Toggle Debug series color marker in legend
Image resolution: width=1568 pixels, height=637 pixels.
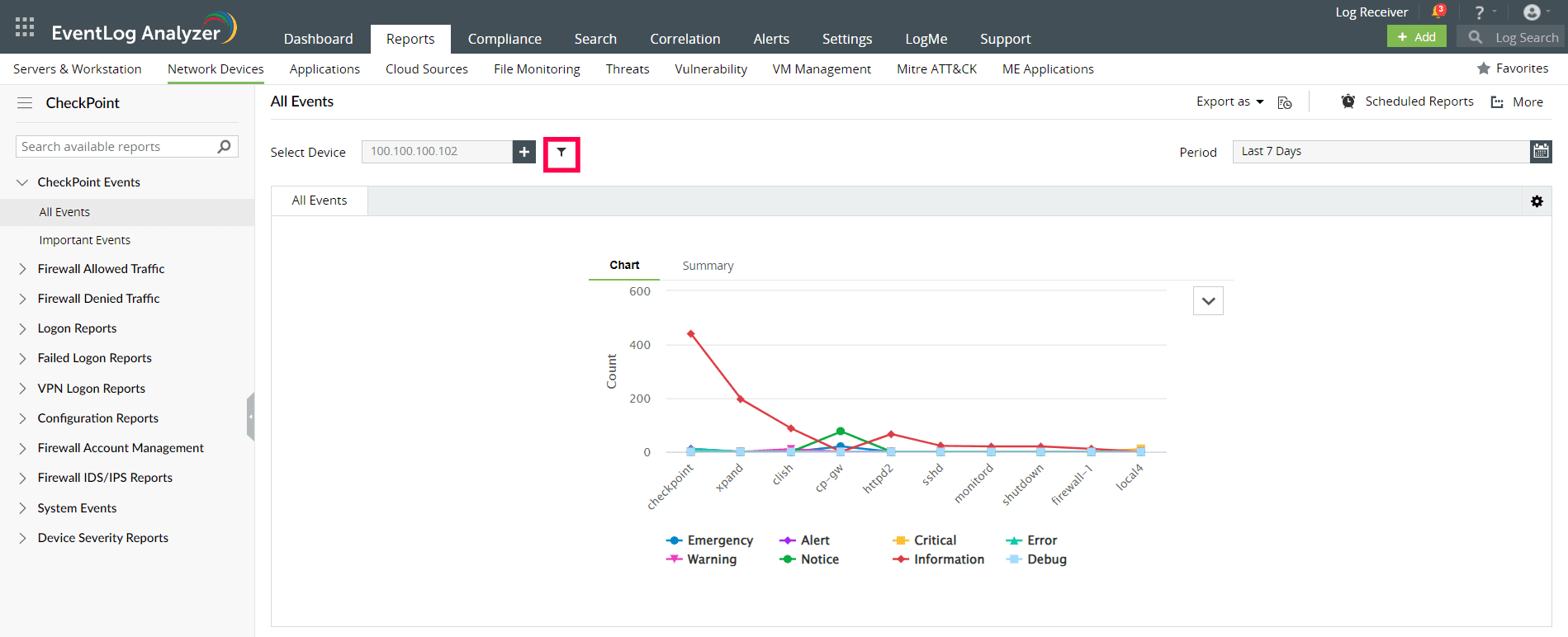(1014, 559)
